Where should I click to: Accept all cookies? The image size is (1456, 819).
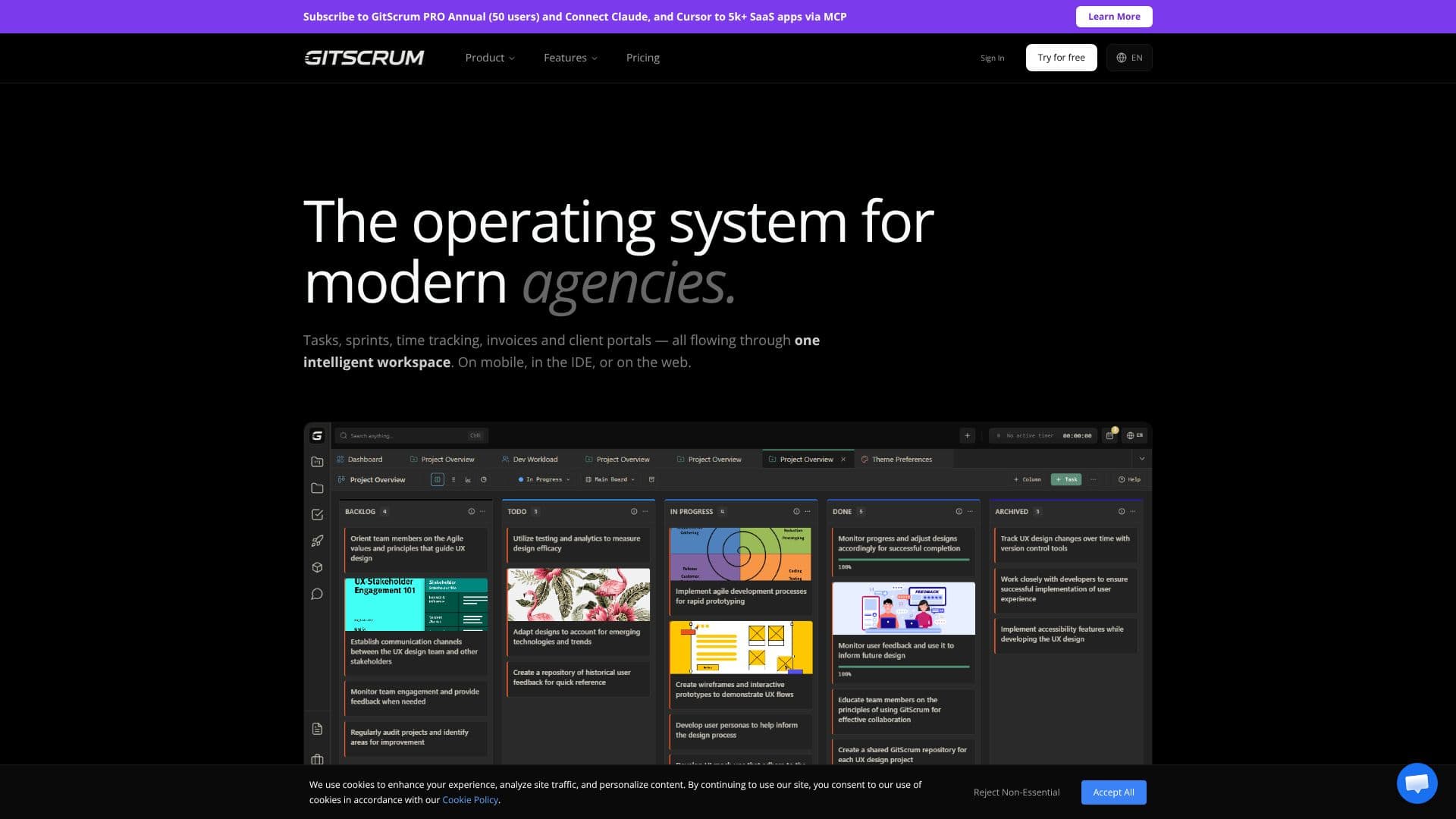1113,792
